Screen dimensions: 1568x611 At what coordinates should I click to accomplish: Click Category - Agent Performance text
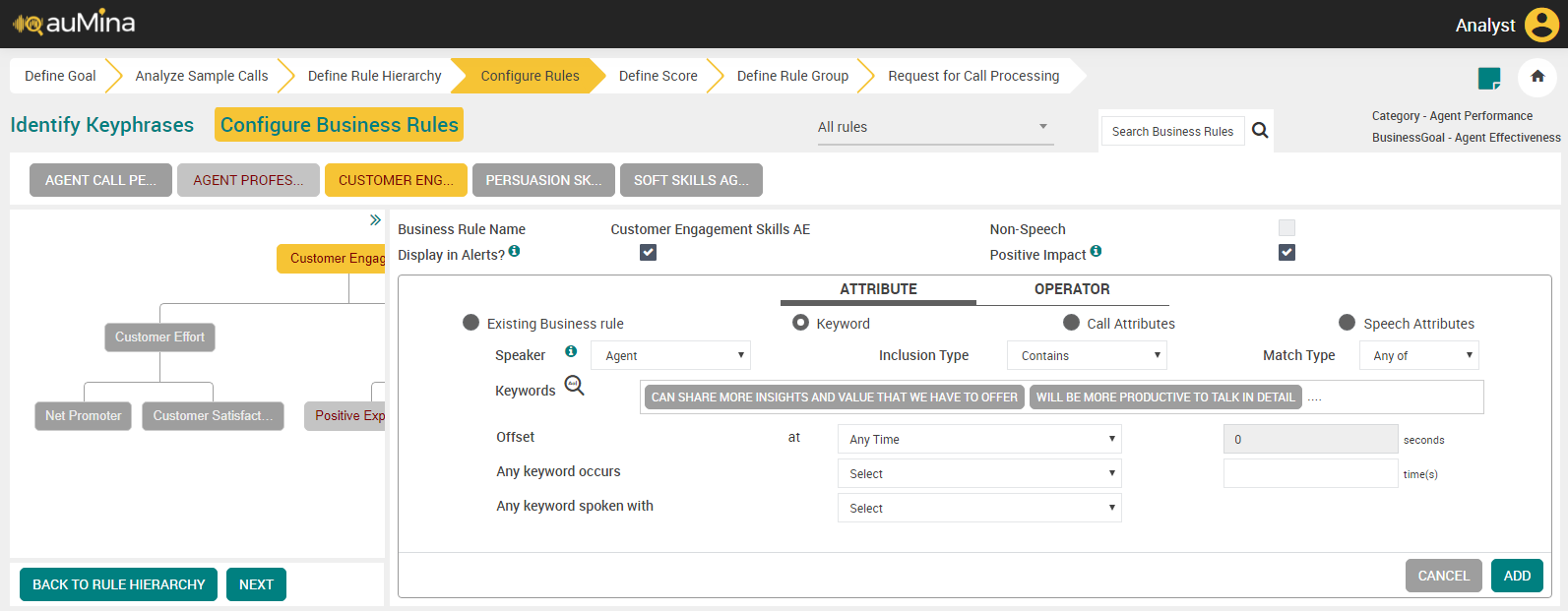(x=1452, y=116)
